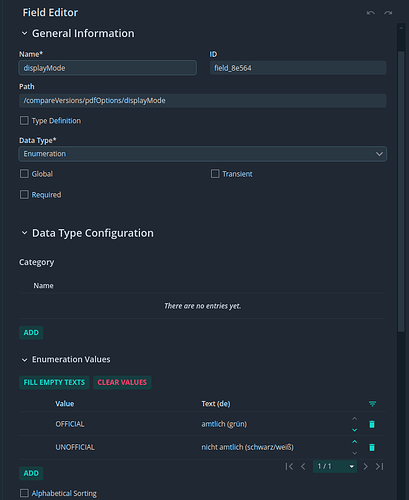Viewport: 409px width, 500px height.
Task: Click the red CLEAR VALUES button
Action: click(x=122, y=382)
